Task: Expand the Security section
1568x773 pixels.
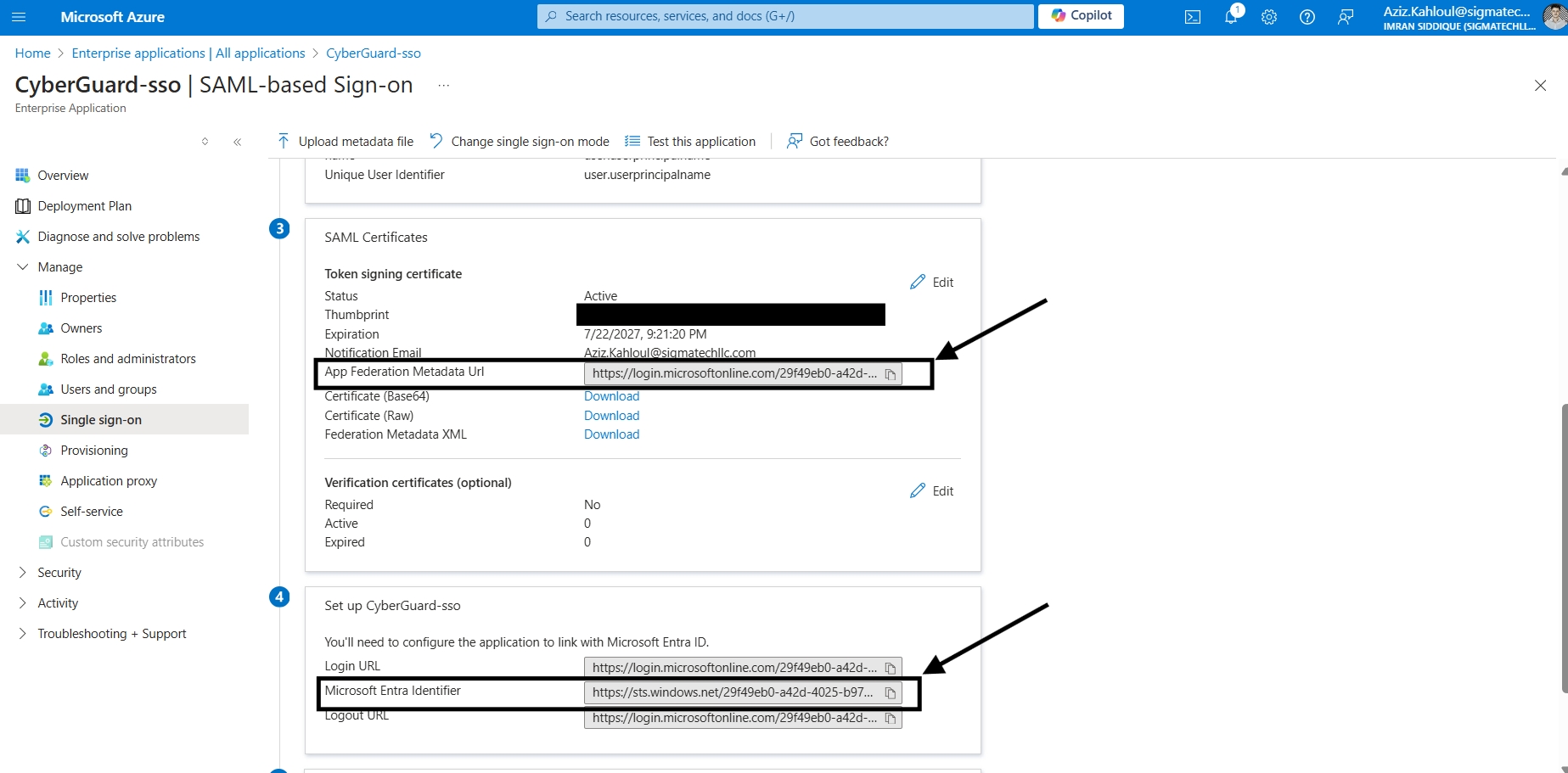Action: pos(23,573)
